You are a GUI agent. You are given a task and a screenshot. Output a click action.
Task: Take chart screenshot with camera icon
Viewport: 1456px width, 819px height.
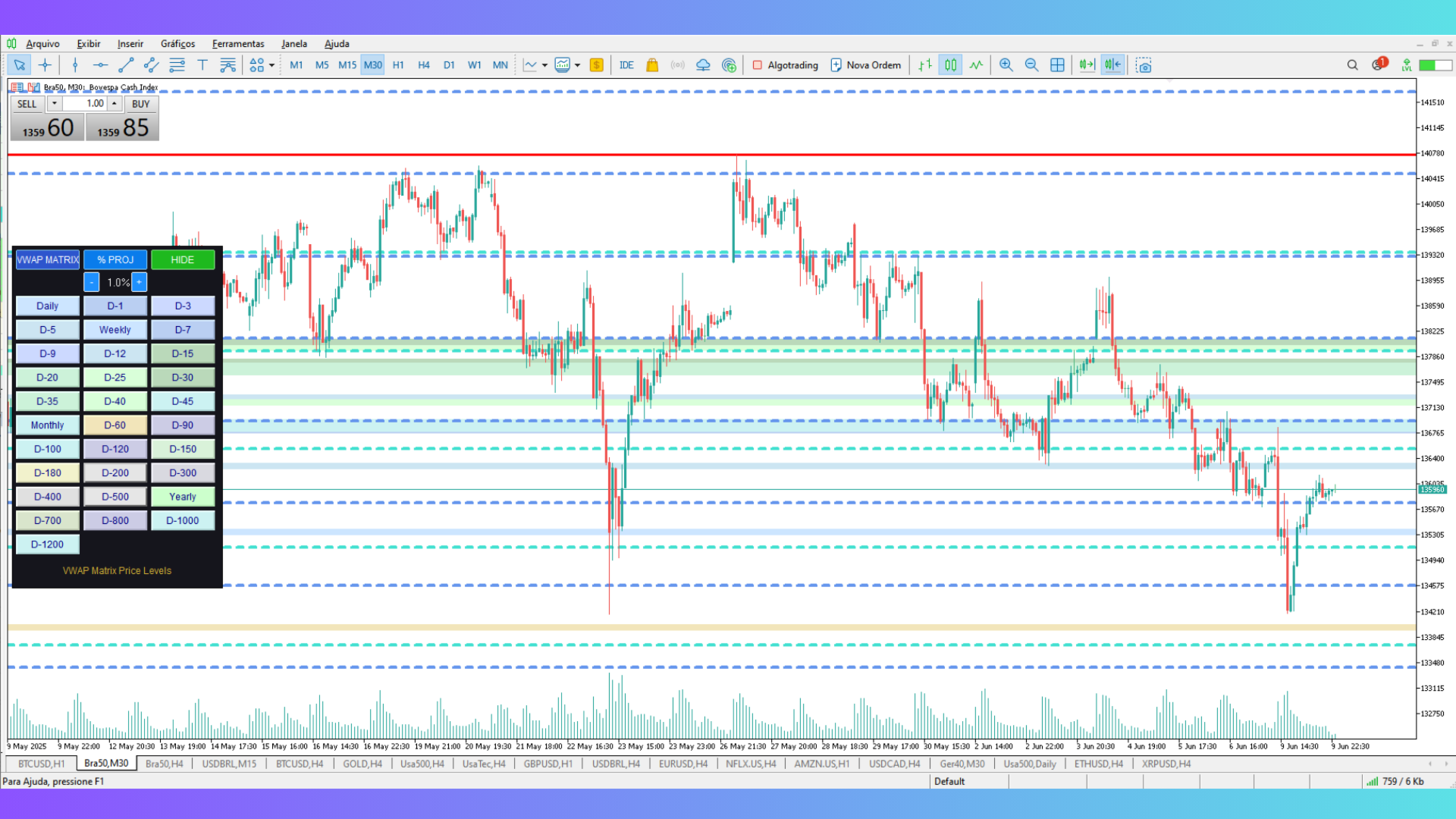pos(1144,65)
